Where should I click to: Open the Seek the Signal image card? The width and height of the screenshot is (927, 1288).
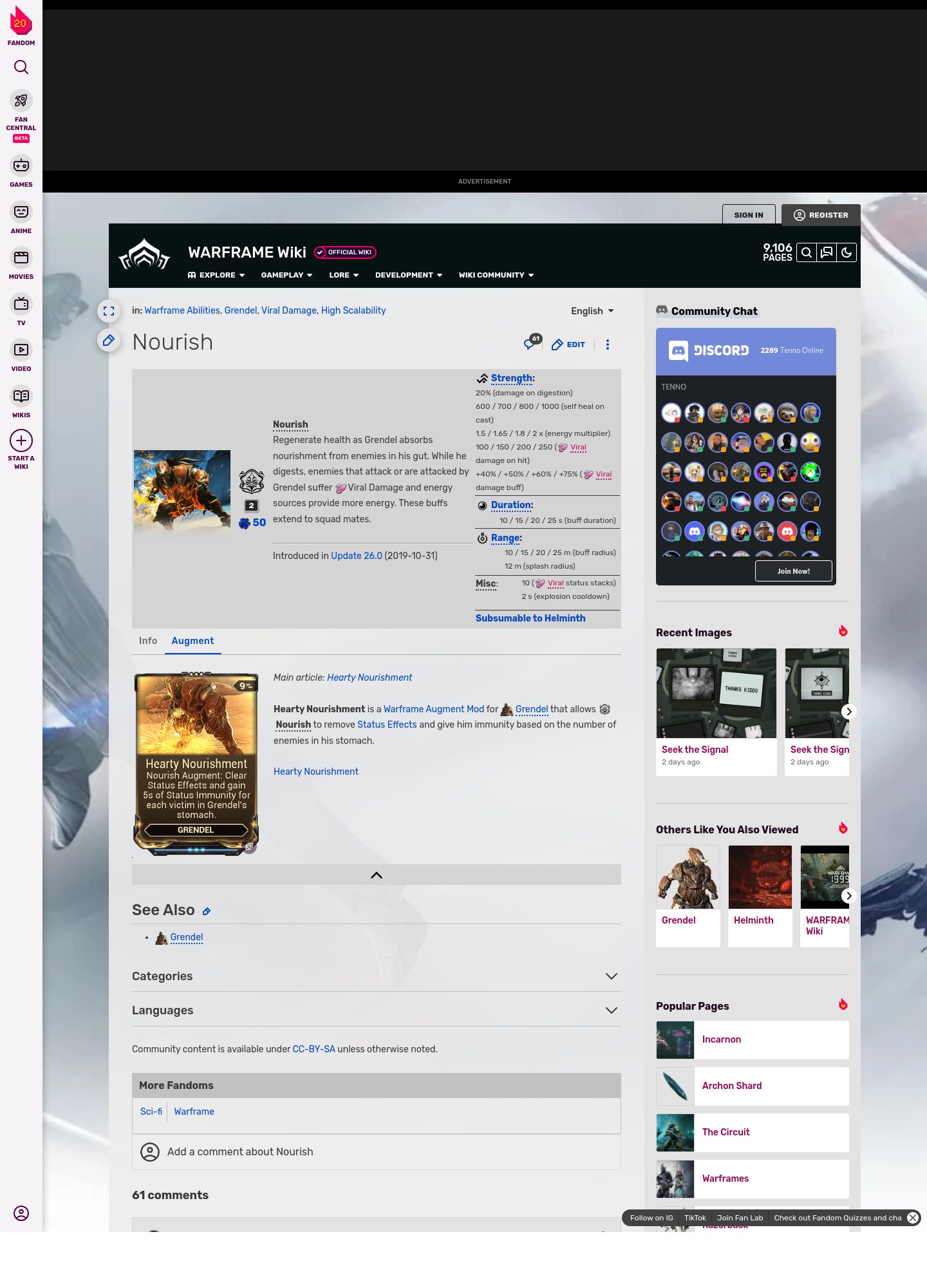tap(716, 712)
